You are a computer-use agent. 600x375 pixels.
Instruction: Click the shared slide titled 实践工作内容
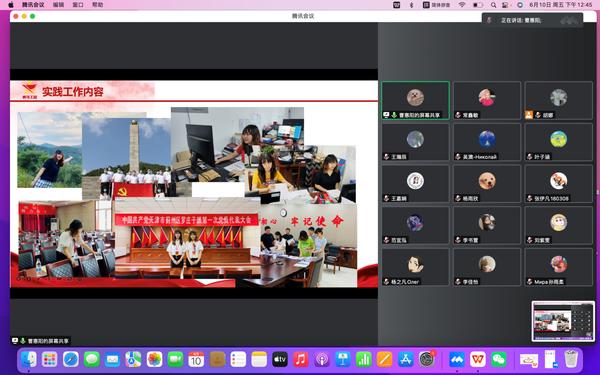coord(194,184)
